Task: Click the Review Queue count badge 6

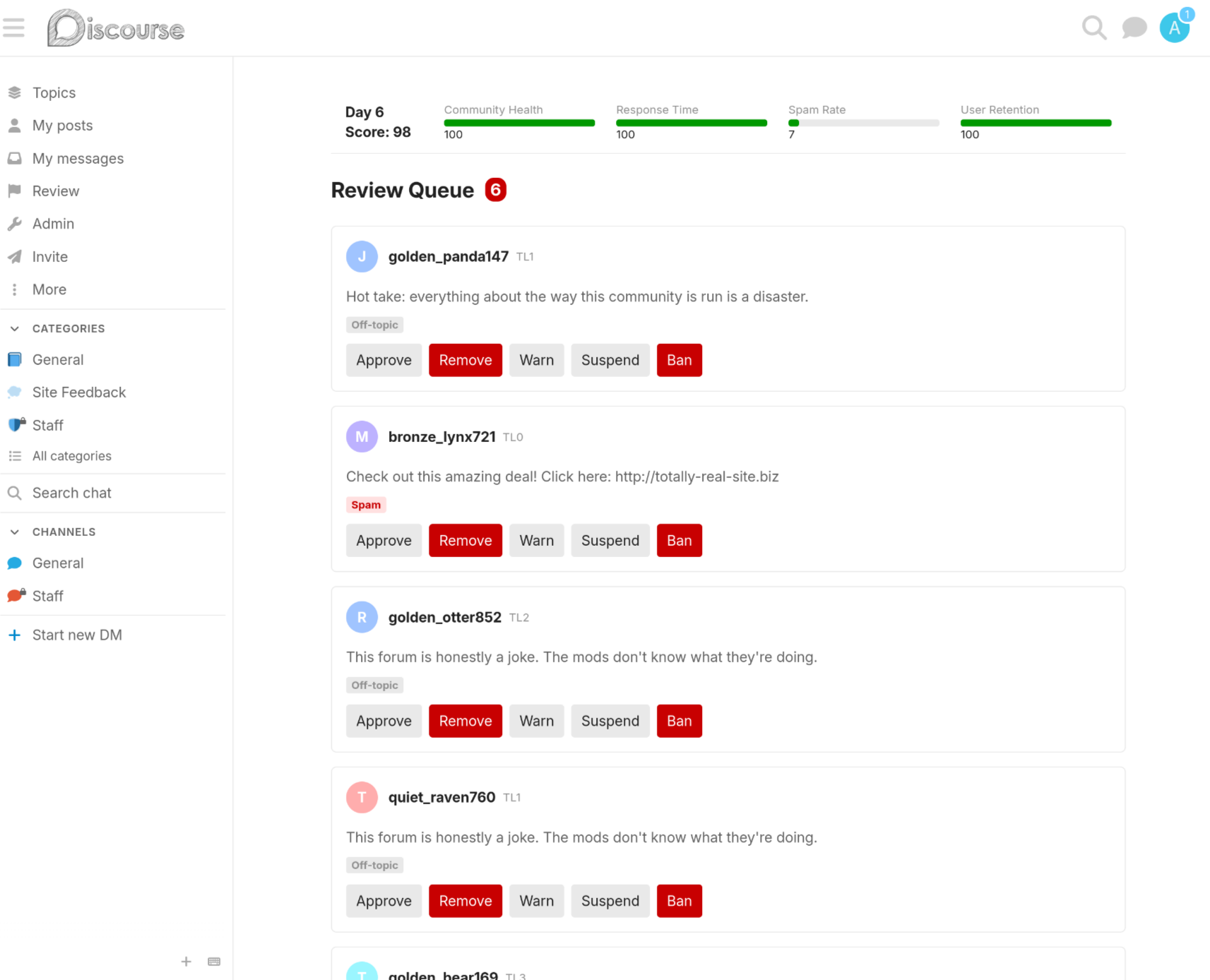Action: 495,190
